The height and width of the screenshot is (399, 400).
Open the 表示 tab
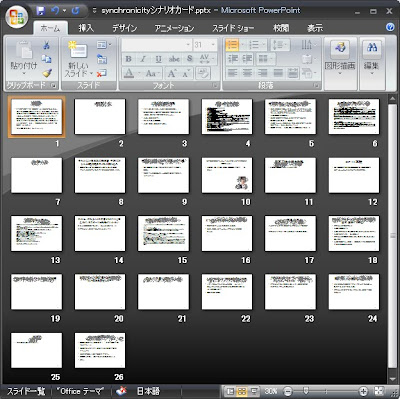(x=315, y=28)
